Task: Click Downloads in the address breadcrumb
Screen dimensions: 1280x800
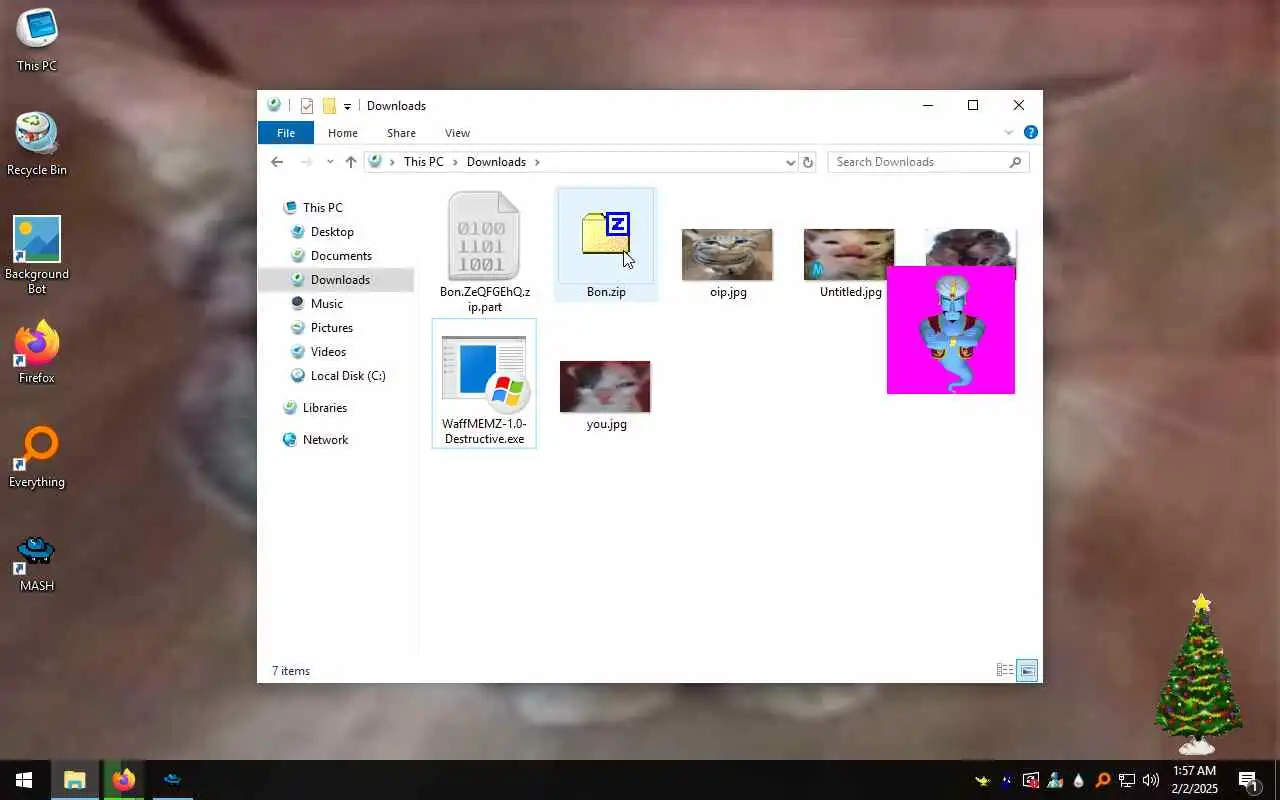Action: [496, 162]
